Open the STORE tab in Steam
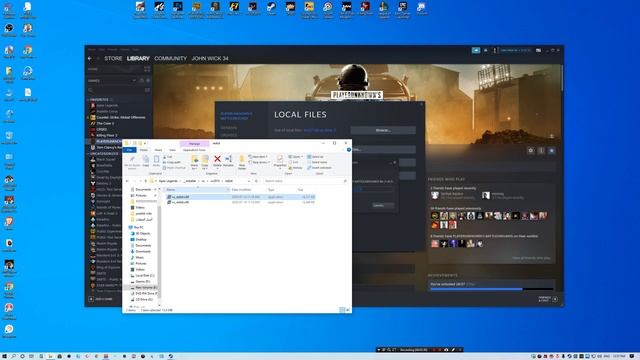Screen dimensions: 640x360 pos(113,58)
